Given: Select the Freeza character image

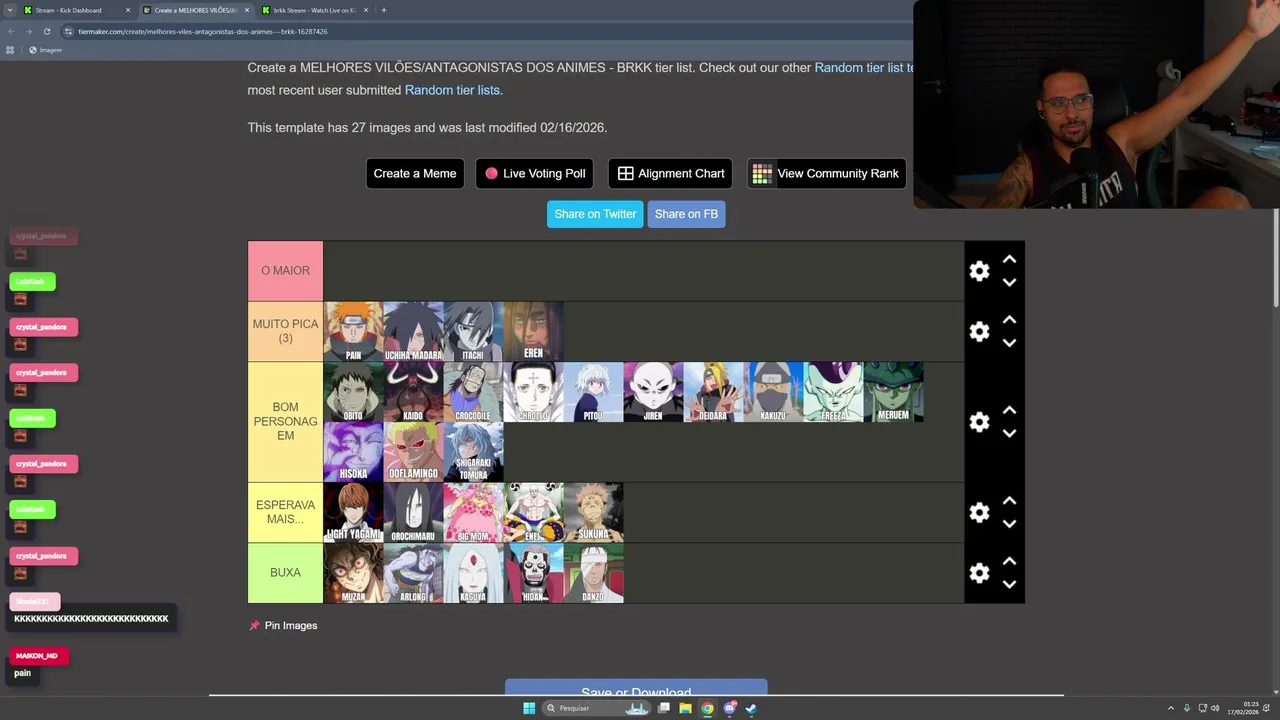Looking at the screenshot, I should tap(833, 392).
